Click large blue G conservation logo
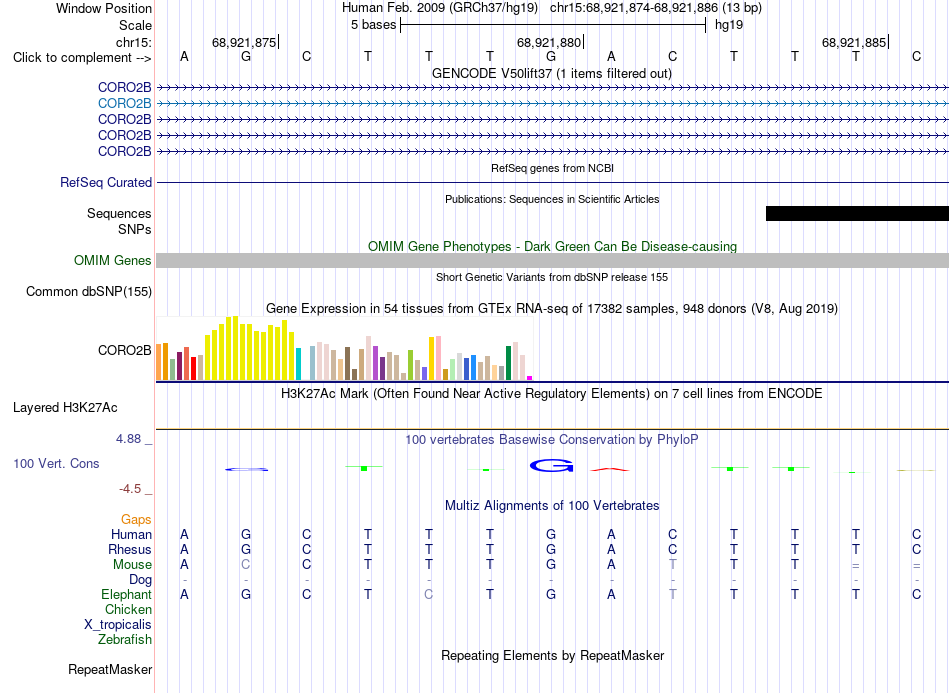This screenshot has height=693, width=950. pyautogui.click(x=551, y=466)
